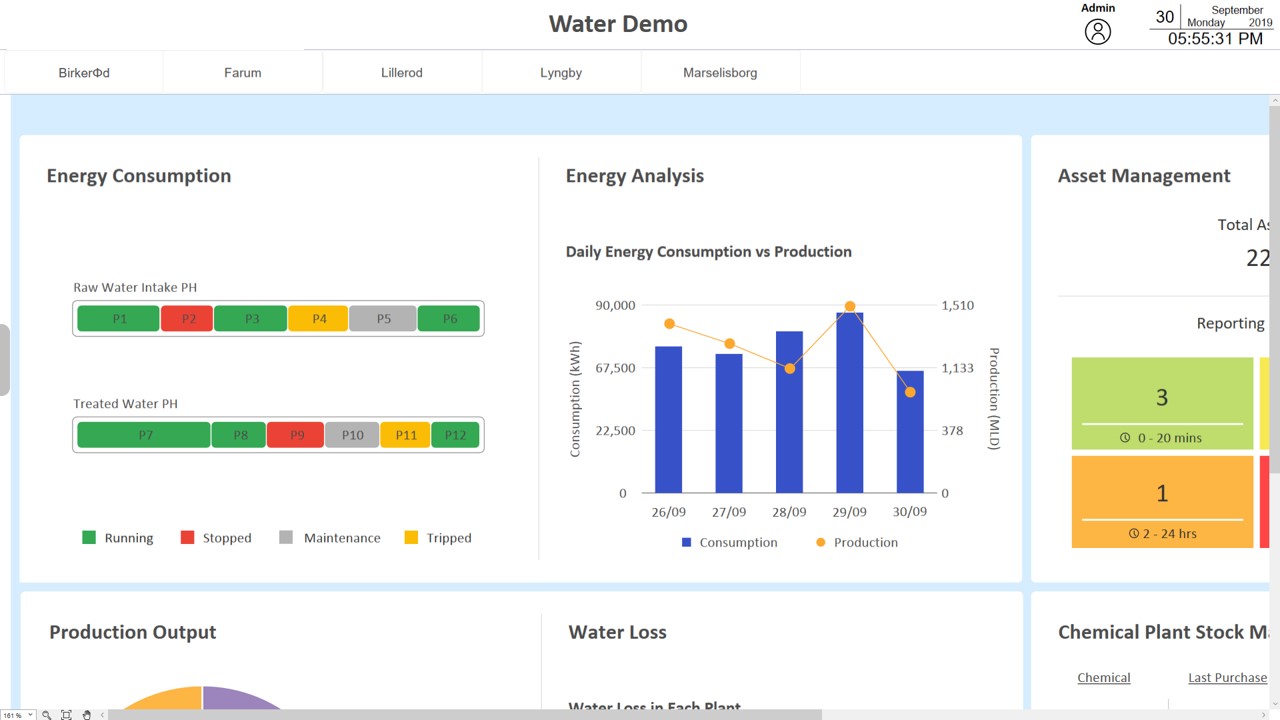Click the left side panel handle
This screenshot has height=720, width=1280.
tap(4, 360)
